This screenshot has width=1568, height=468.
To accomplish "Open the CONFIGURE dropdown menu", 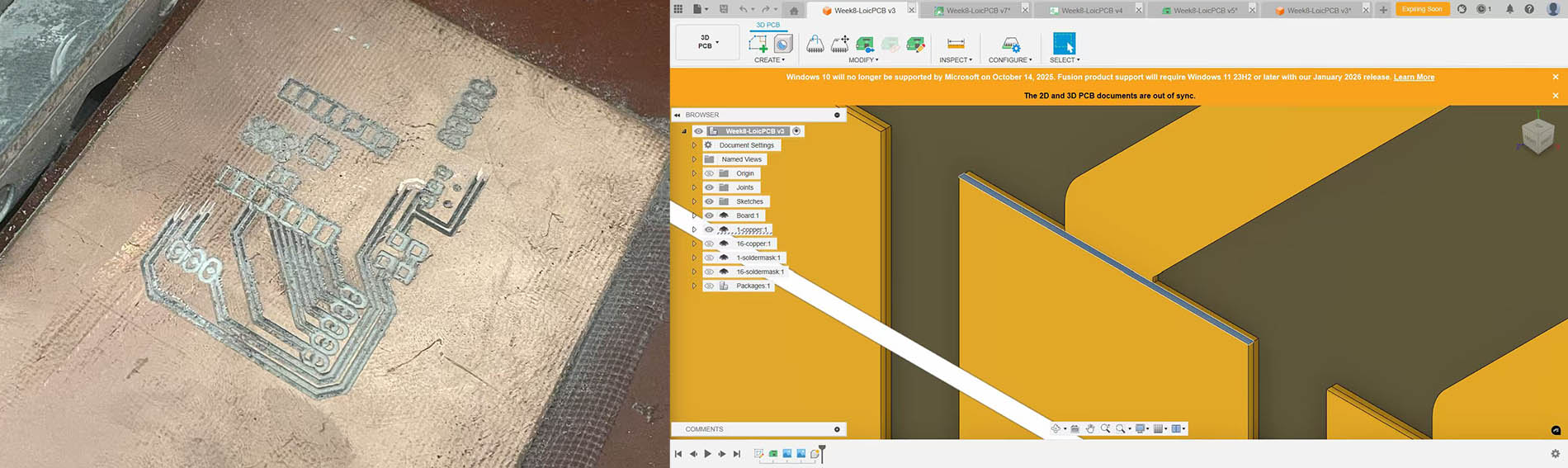I will click(x=1010, y=60).
